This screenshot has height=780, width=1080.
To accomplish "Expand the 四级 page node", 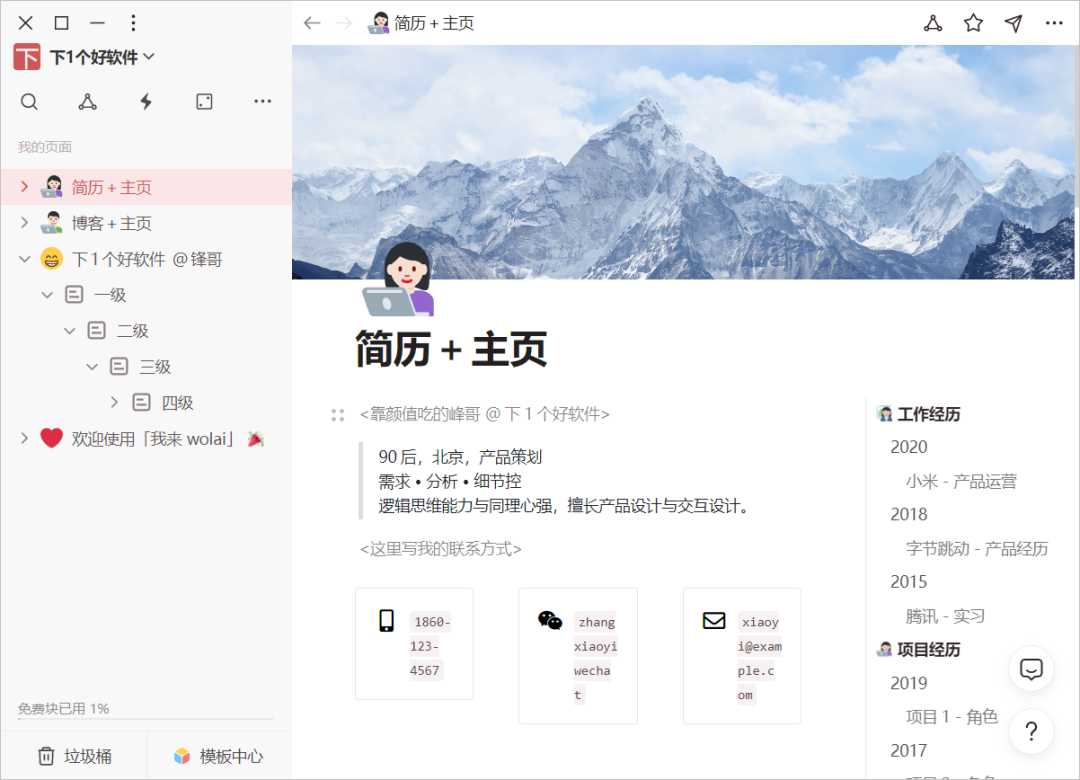I will 114,402.
